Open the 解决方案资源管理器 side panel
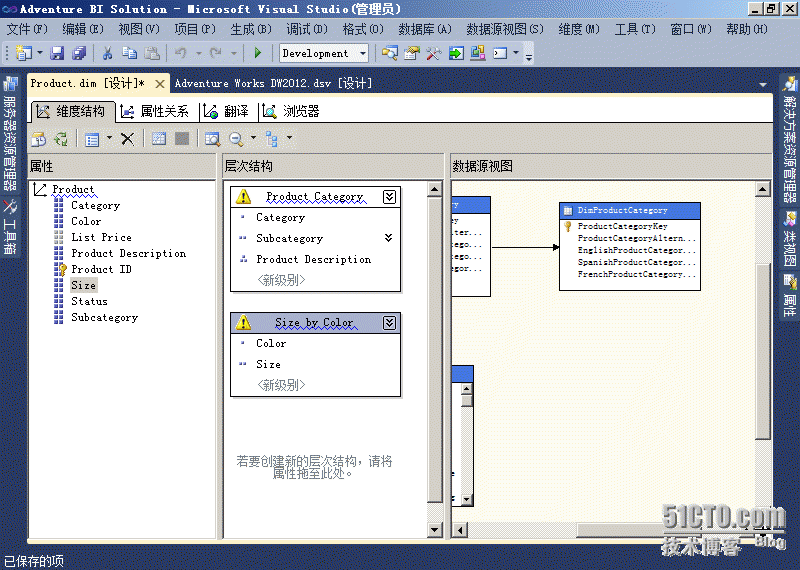 point(790,141)
